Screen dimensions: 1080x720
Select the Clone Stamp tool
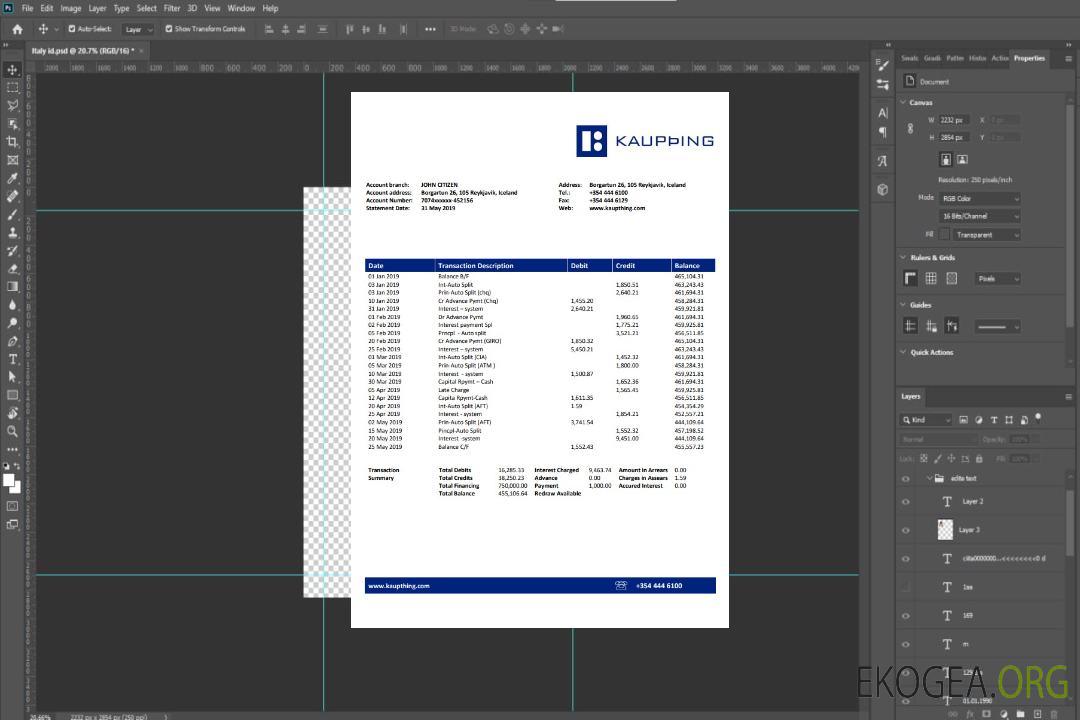click(12, 233)
